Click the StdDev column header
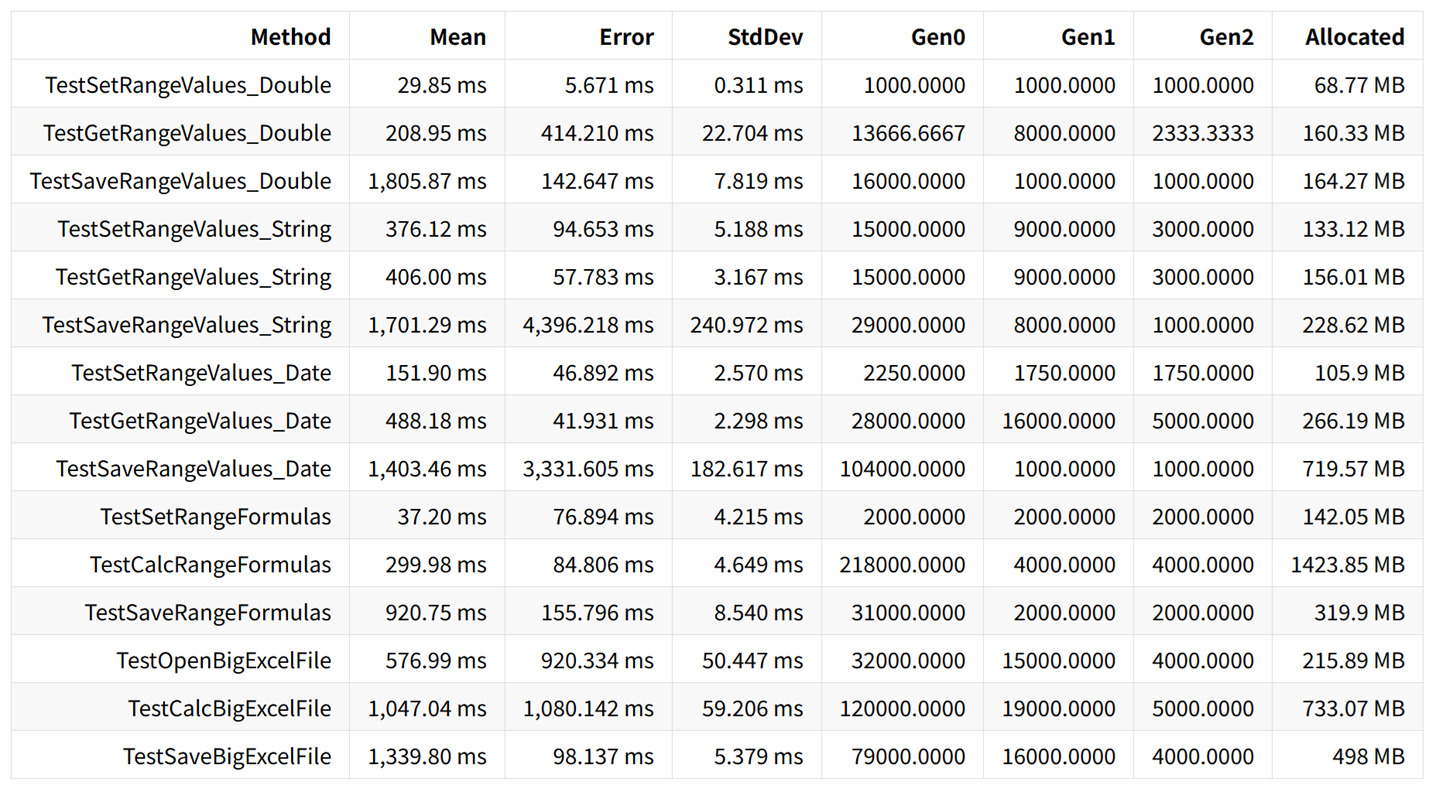The height and width of the screenshot is (792, 1439). tap(765, 37)
